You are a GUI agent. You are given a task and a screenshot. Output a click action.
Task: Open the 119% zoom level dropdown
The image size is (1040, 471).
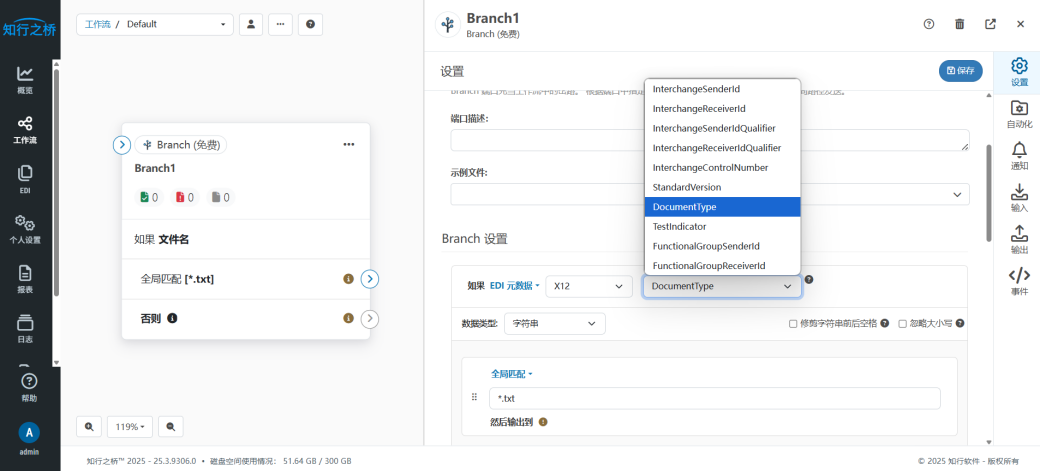[x=130, y=427]
